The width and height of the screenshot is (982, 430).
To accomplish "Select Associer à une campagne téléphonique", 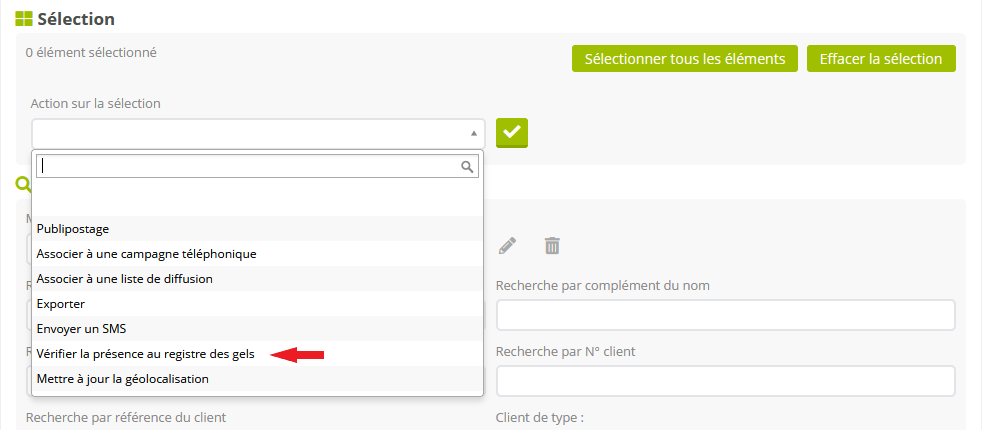I will (x=147, y=254).
